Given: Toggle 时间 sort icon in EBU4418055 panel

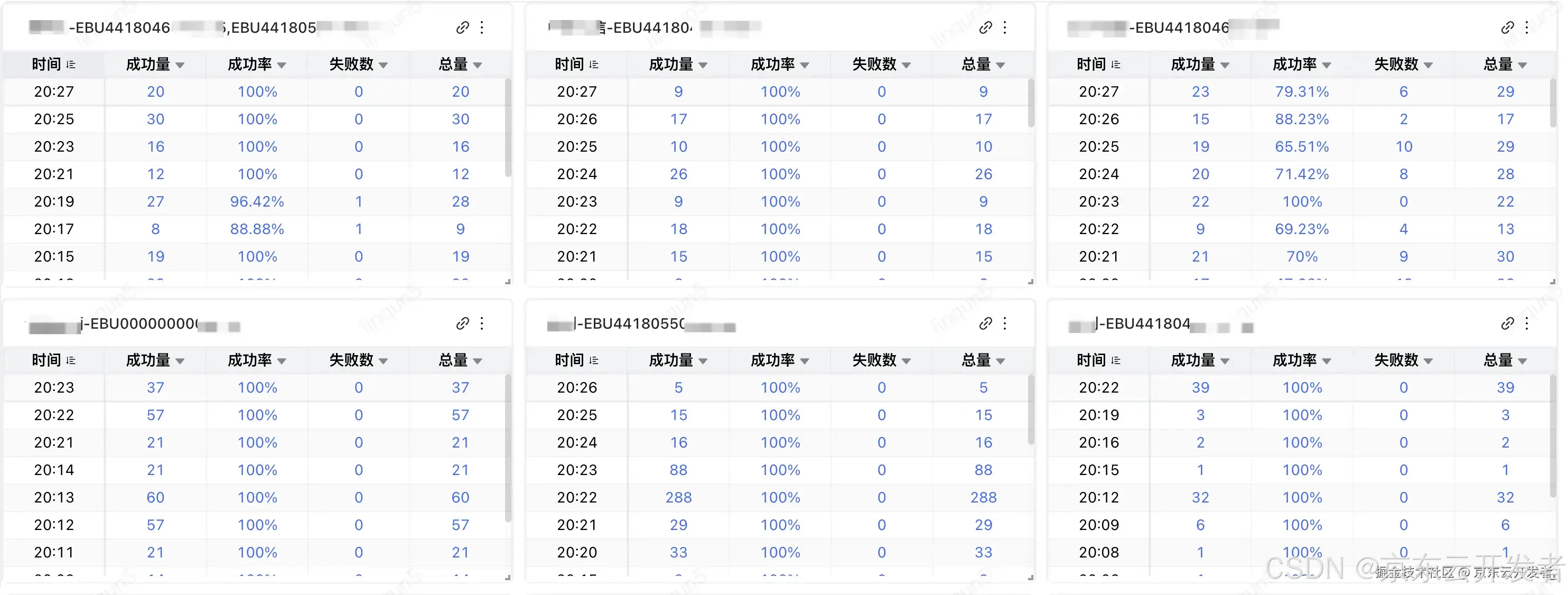Looking at the screenshot, I should click(593, 360).
